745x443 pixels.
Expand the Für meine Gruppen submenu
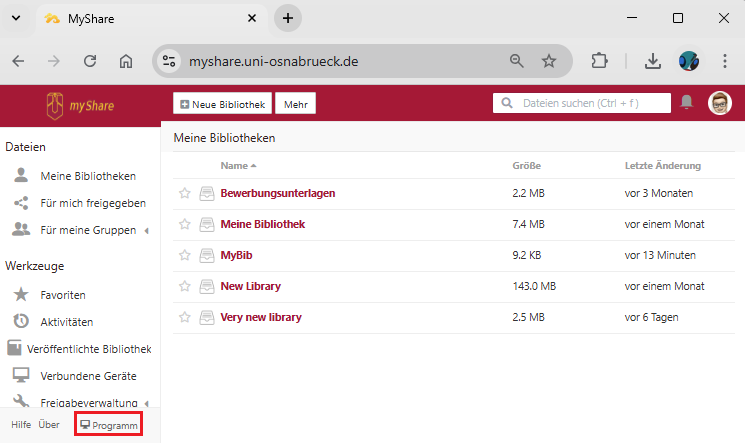pos(147,230)
